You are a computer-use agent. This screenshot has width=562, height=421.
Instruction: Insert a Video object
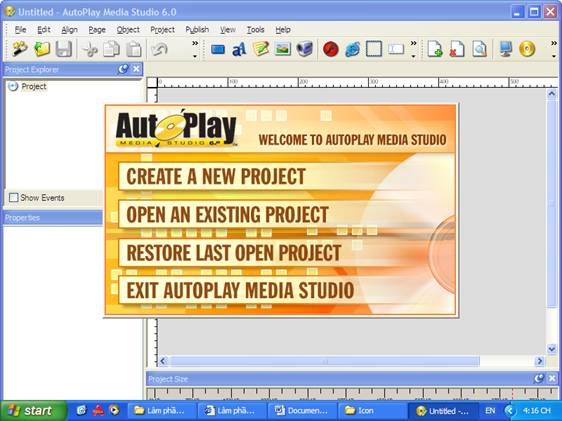pyautogui.click(x=304, y=49)
